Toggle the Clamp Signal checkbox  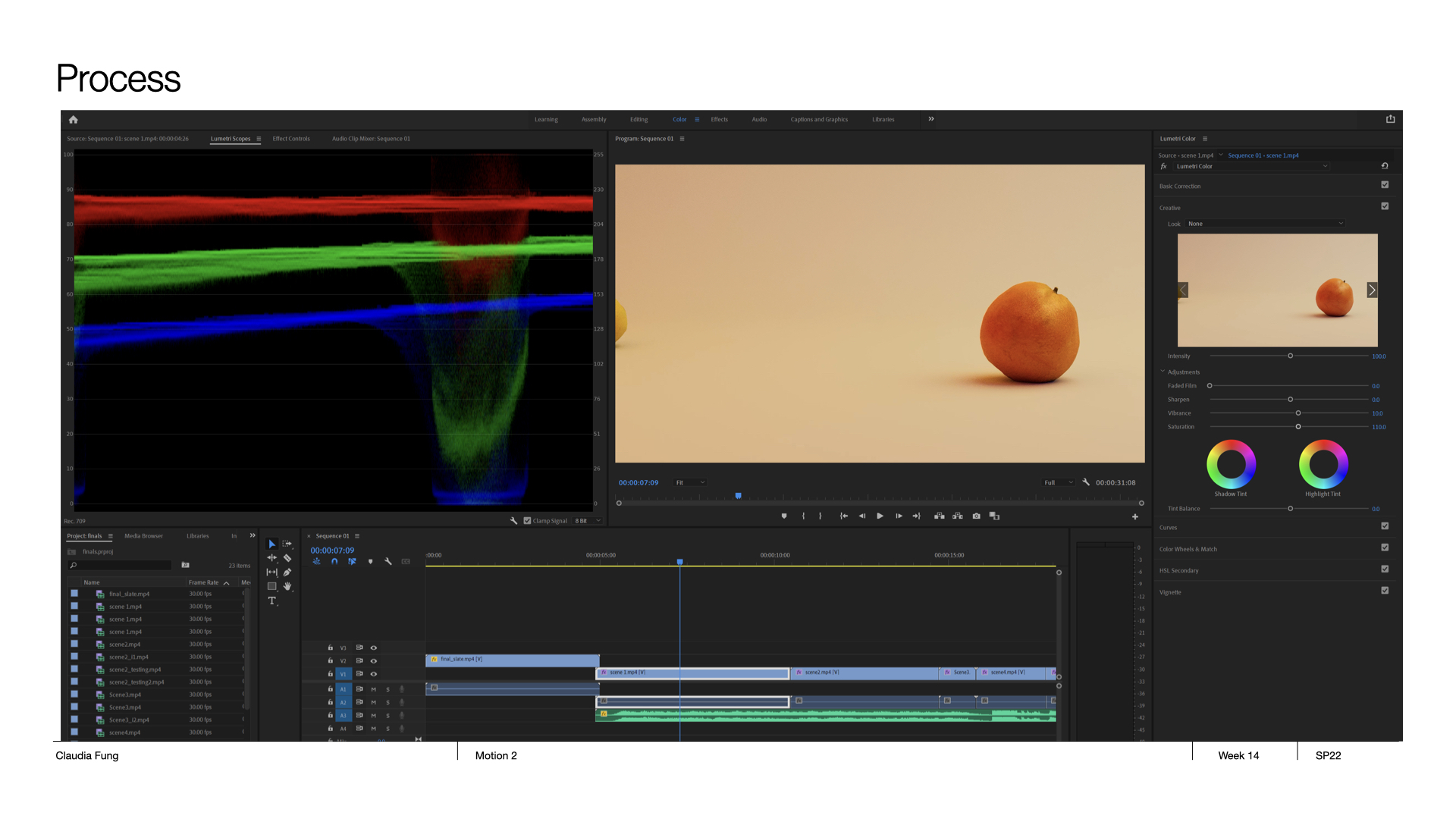[528, 521]
